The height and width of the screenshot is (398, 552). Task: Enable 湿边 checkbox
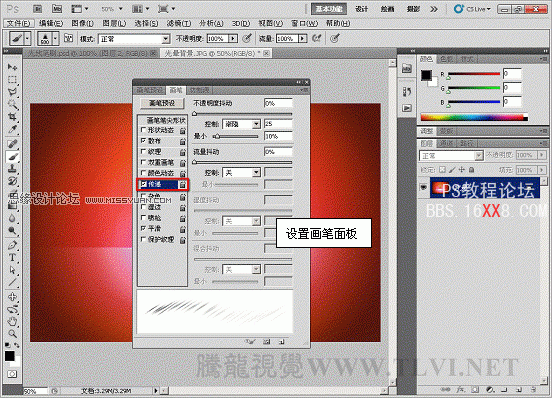pyautogui.click(x=143, y=207)
